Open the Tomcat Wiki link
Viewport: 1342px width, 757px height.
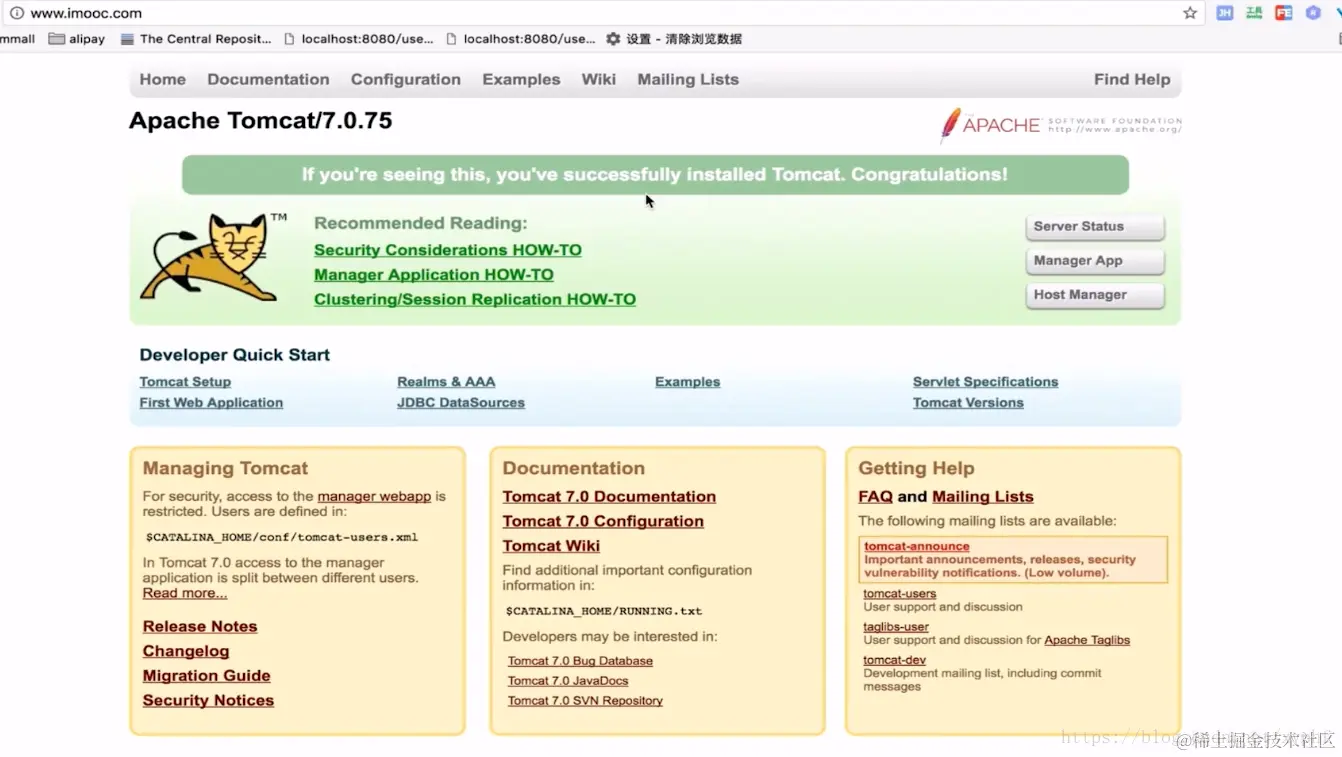[551, 546]
